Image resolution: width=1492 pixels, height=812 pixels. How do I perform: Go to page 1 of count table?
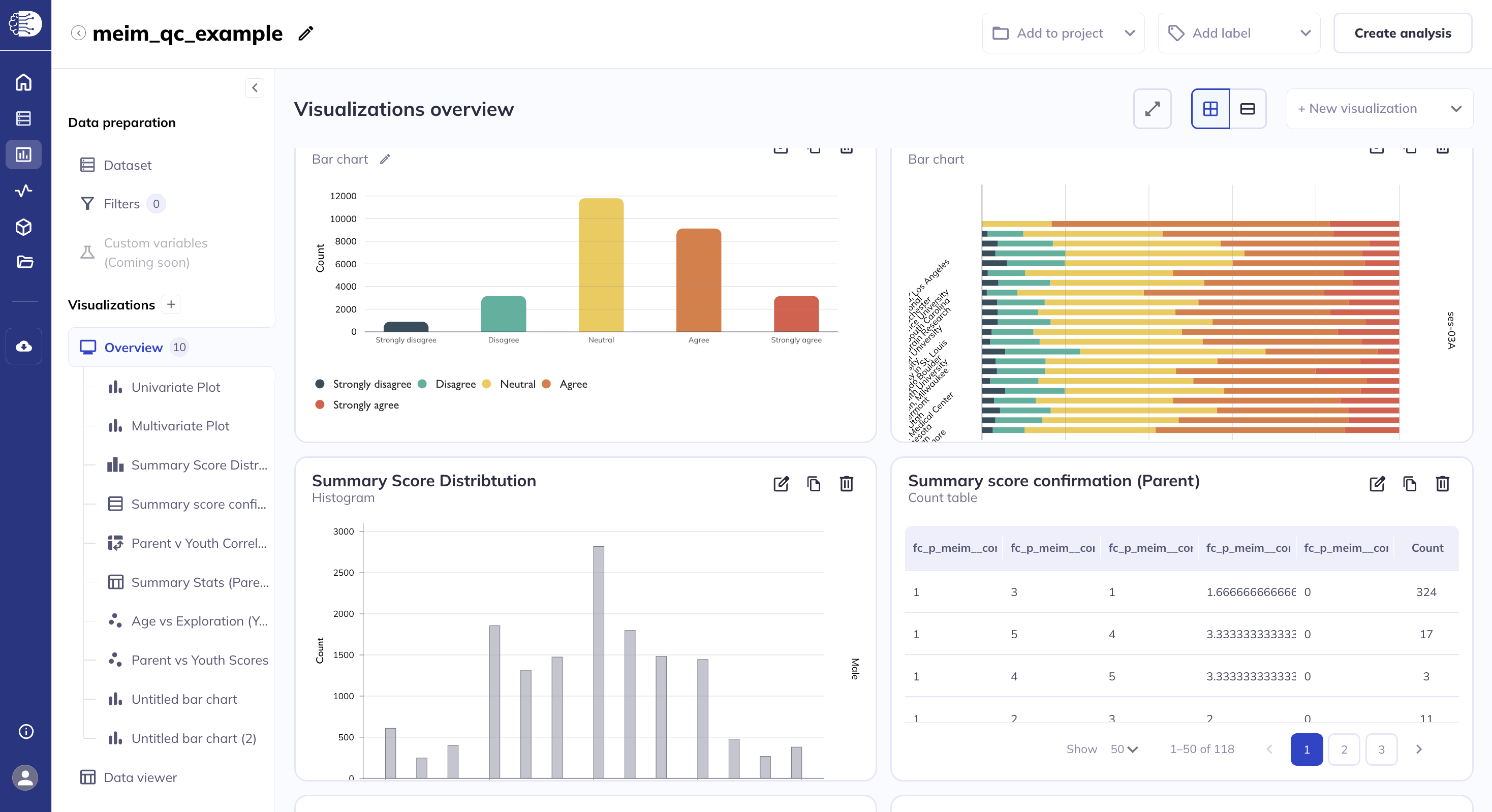point(1307,749)
